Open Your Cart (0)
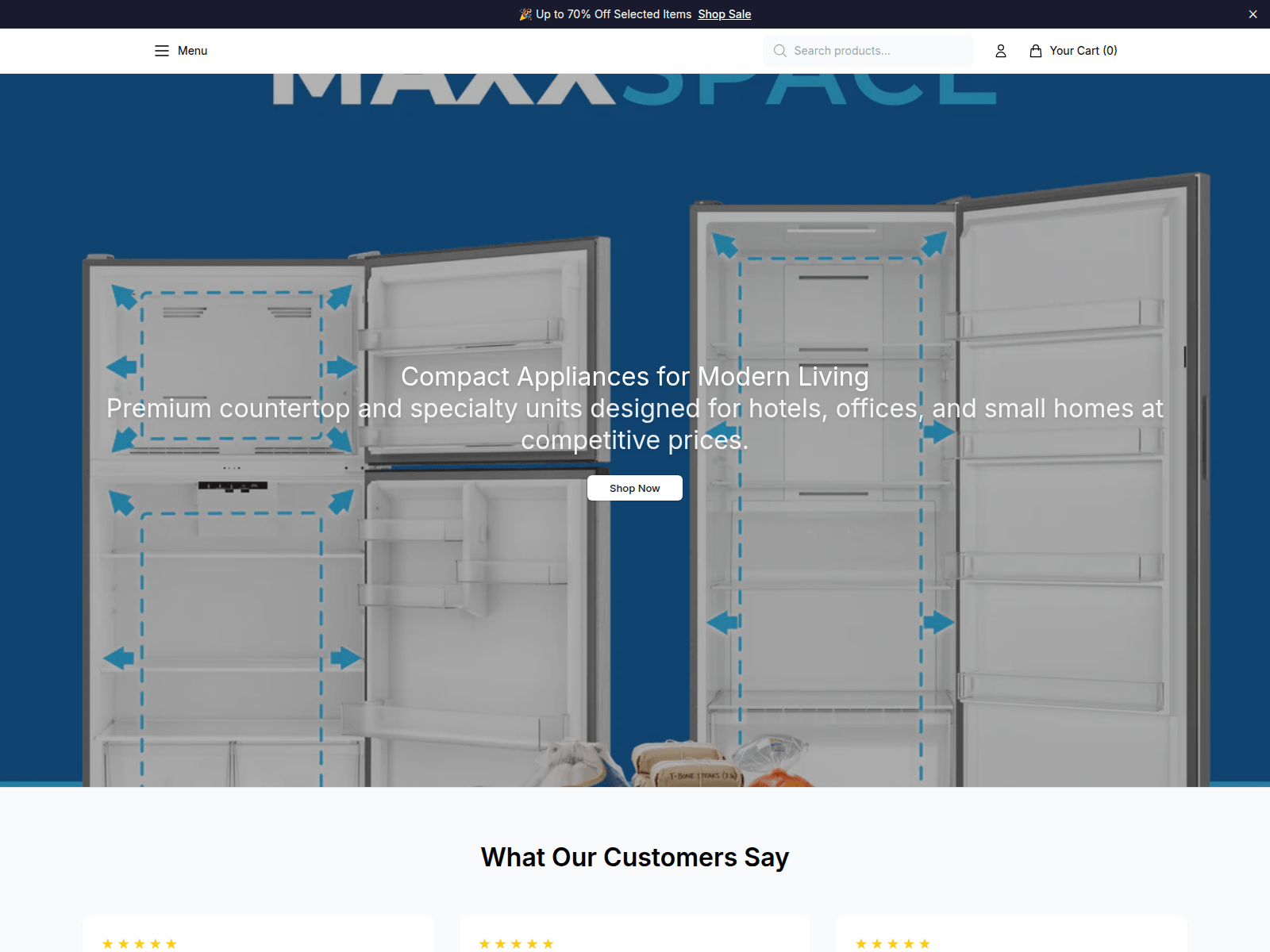The image size is (1270, 952). click(x=1083, y=51)
